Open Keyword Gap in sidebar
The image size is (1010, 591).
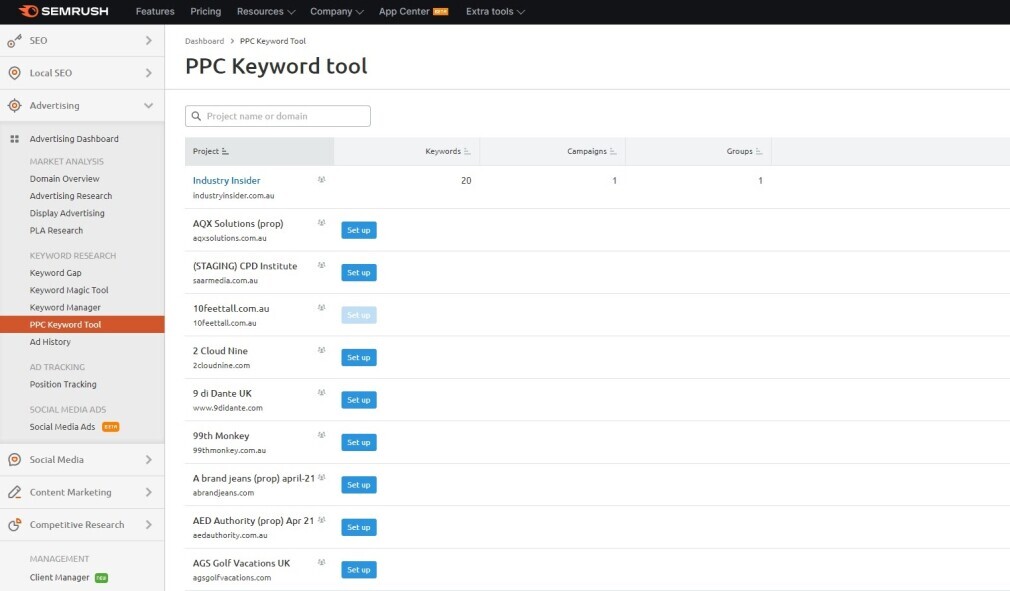point(55,273)
